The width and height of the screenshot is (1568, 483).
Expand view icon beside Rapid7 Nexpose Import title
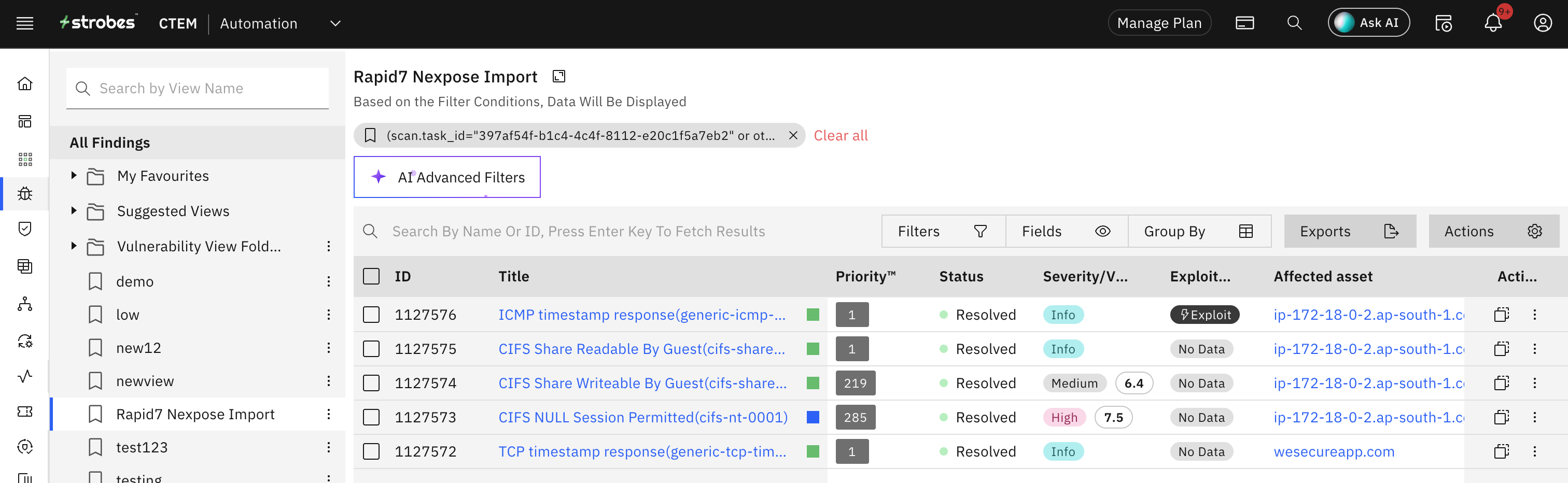point(559,77)
